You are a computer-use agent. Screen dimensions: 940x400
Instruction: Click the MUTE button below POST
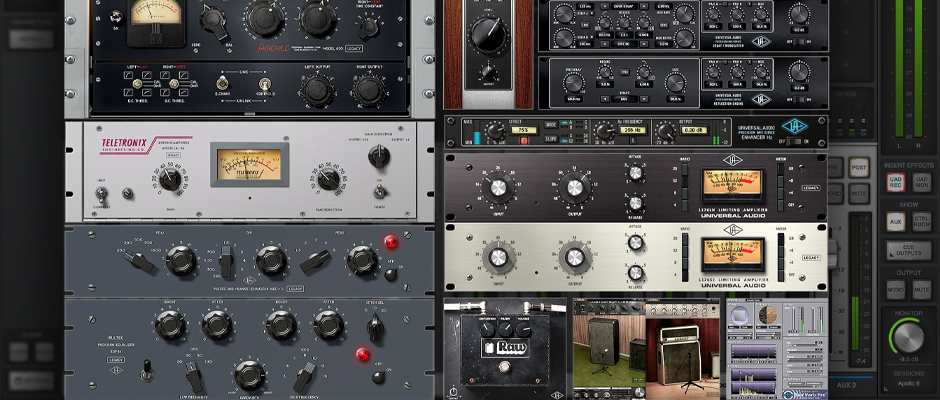(x=858, y=193)
